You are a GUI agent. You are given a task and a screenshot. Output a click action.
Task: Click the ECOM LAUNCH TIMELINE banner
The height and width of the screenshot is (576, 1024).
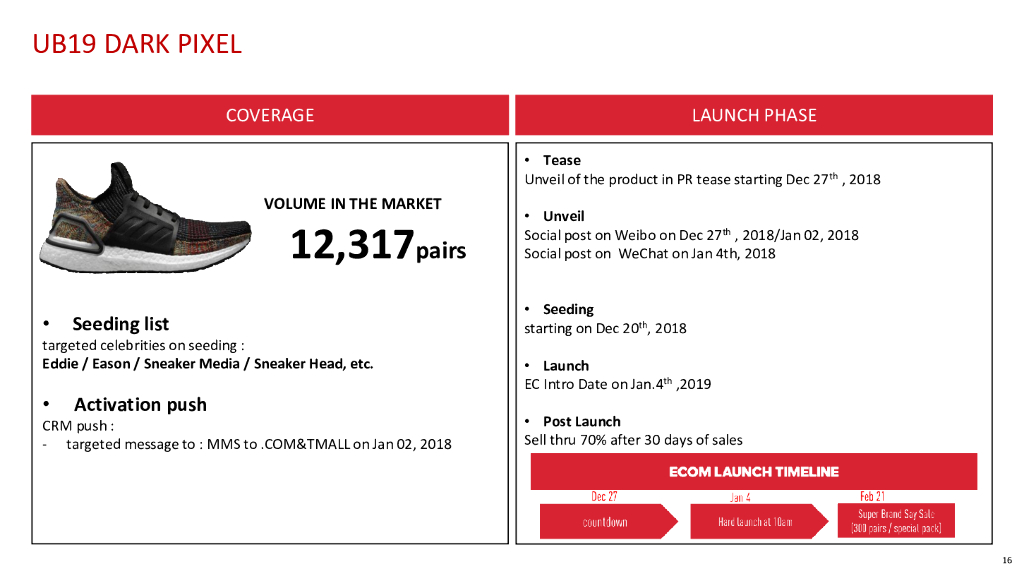pos(754,472)
